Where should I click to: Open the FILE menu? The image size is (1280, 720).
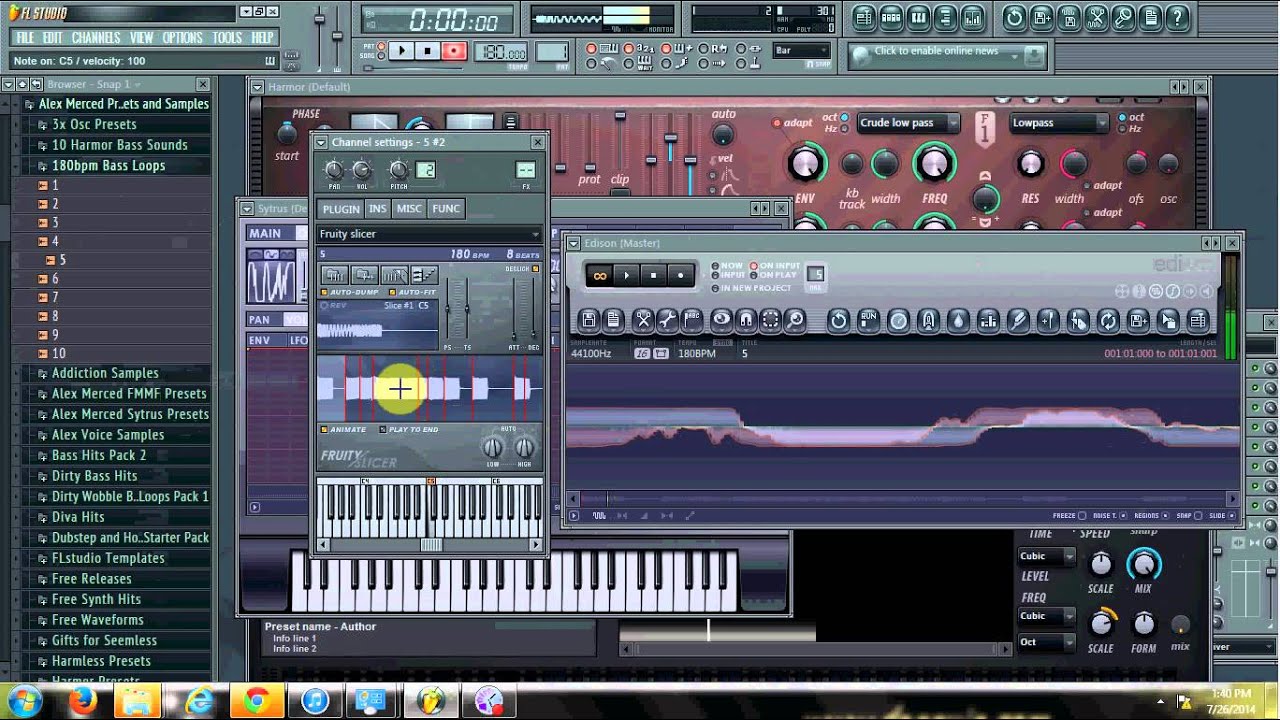[x=25, y=38]
